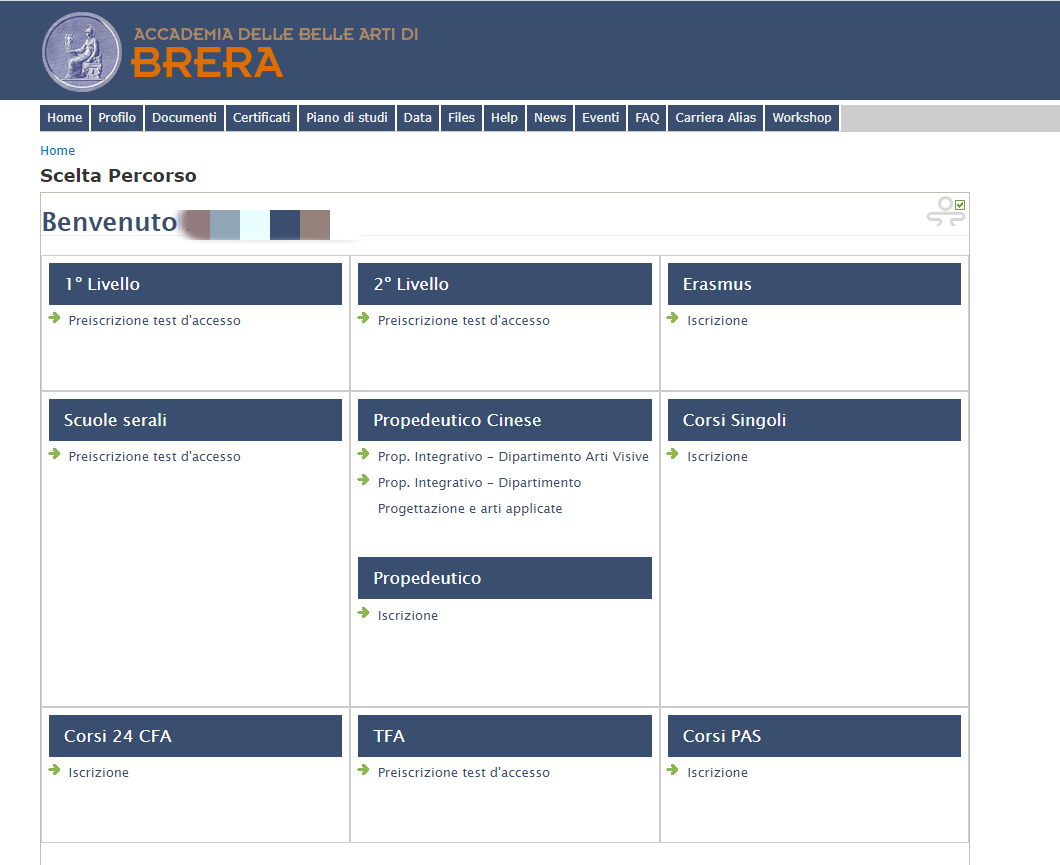Open the FAQ menu item
The width and height of the screenshot is (1060, 865).
(x=647, y=118)
